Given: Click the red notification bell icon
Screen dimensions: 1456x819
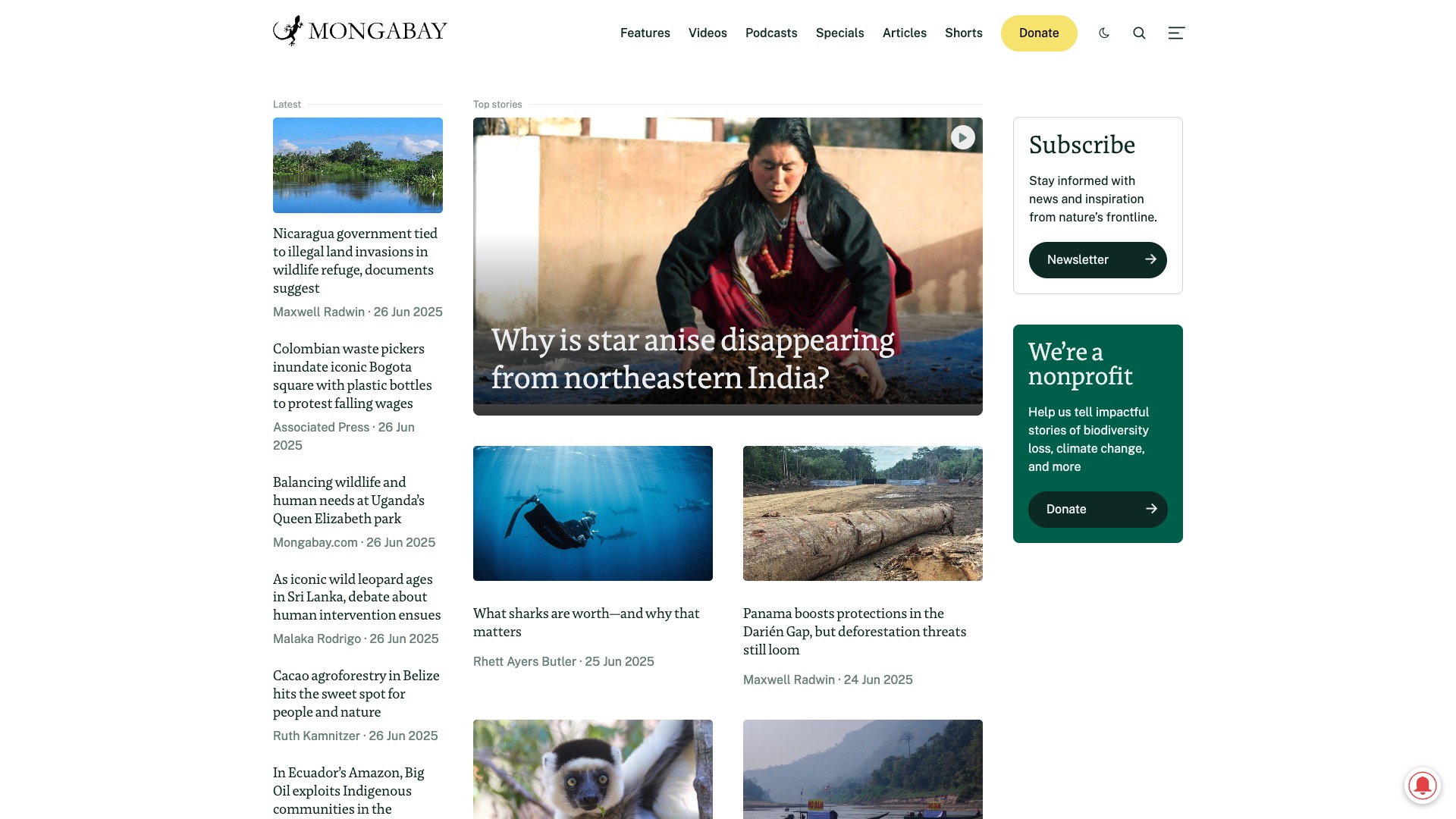Looking at the screenshot, I should pyautogui.click(x=1423, y=785).
